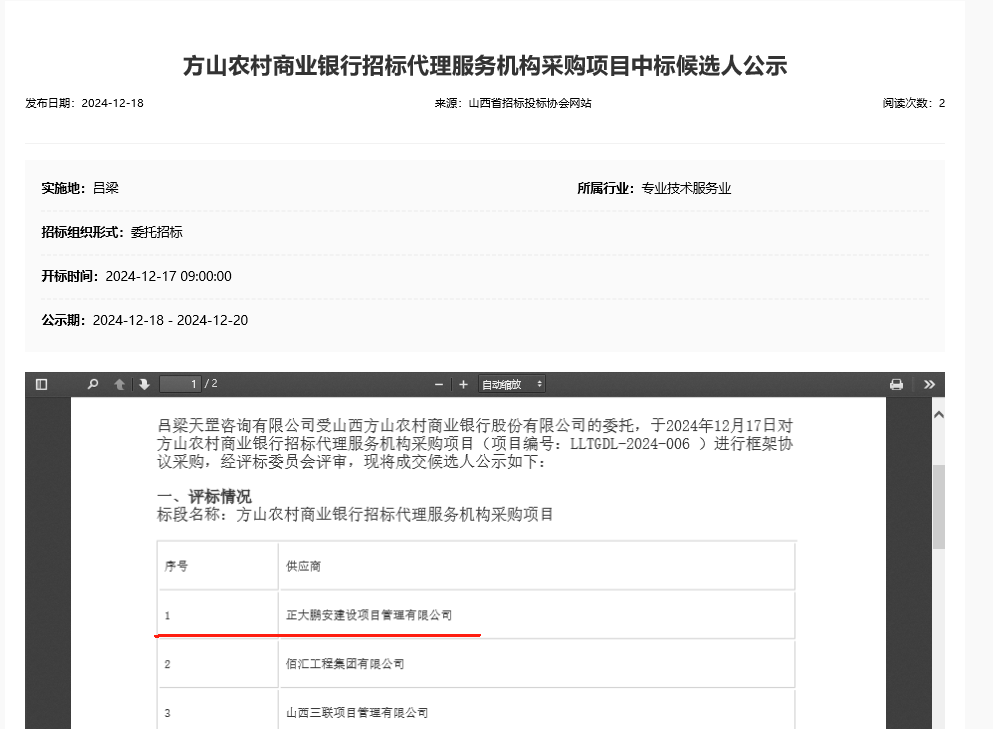
Task: Click the 供应商 column header
Action: pos(304,566)
